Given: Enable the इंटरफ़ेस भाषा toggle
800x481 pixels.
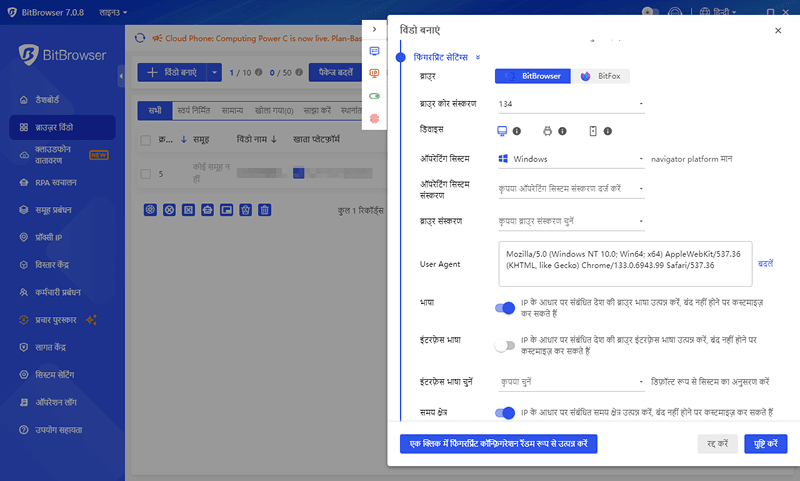Looking at the screenshot, I should click(505, 346).
